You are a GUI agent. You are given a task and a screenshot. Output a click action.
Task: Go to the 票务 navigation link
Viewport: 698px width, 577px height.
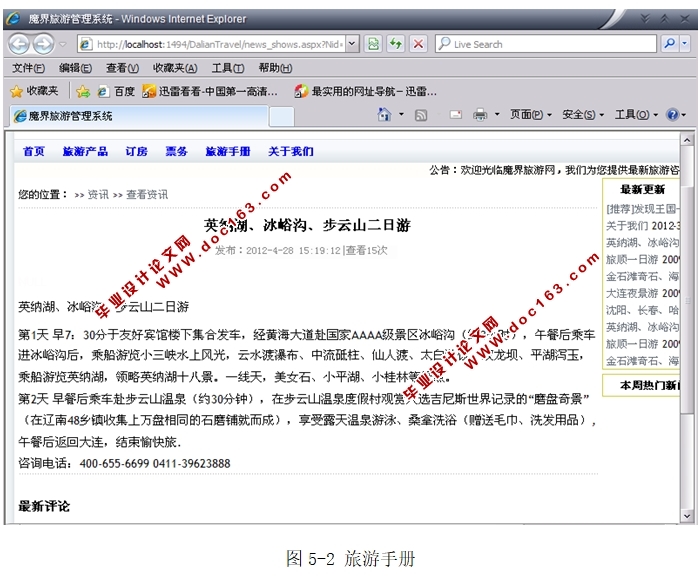pos(176,151)
